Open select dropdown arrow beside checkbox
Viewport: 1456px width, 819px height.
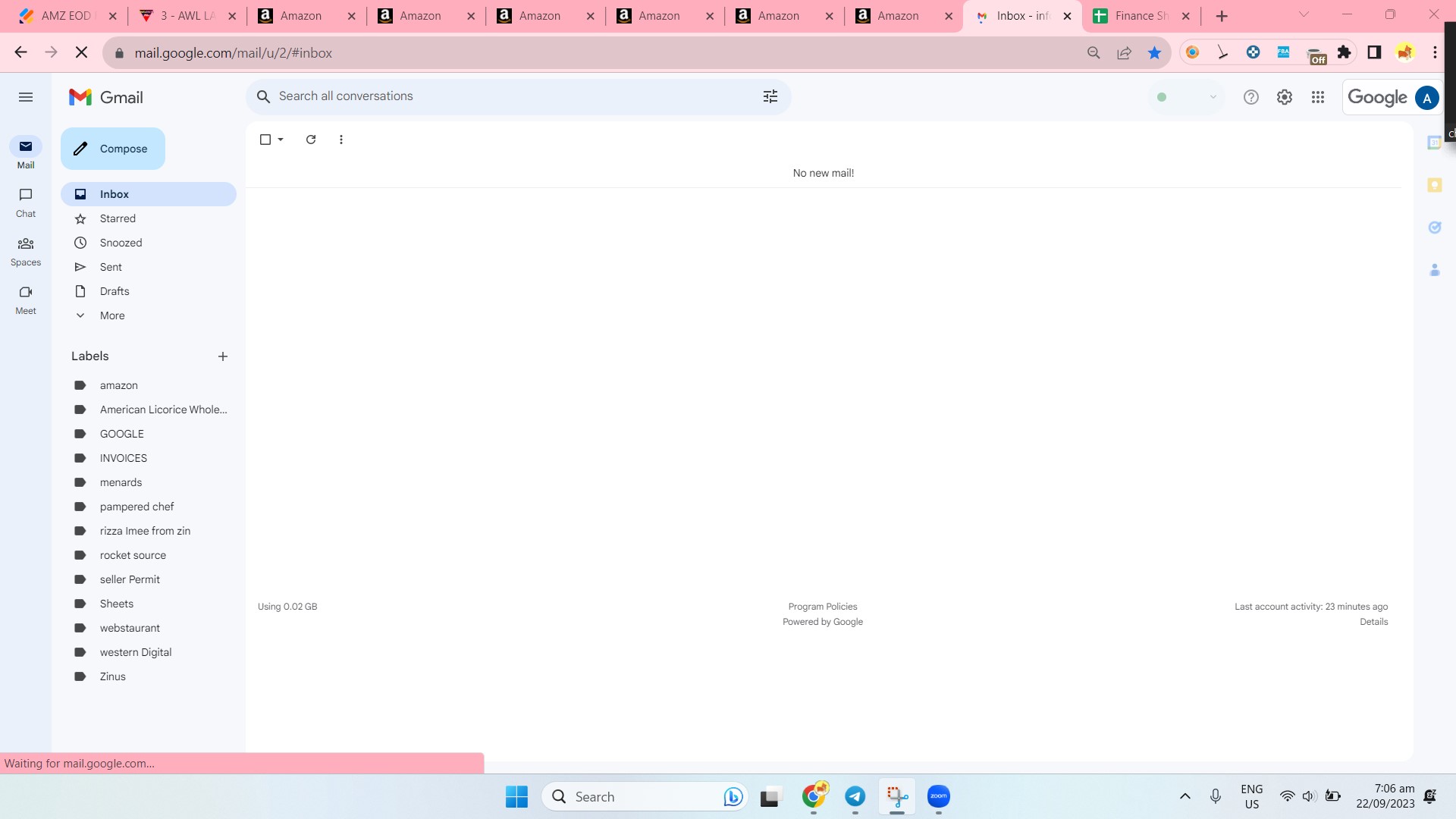pyautogui.click(x=281, y=140)
